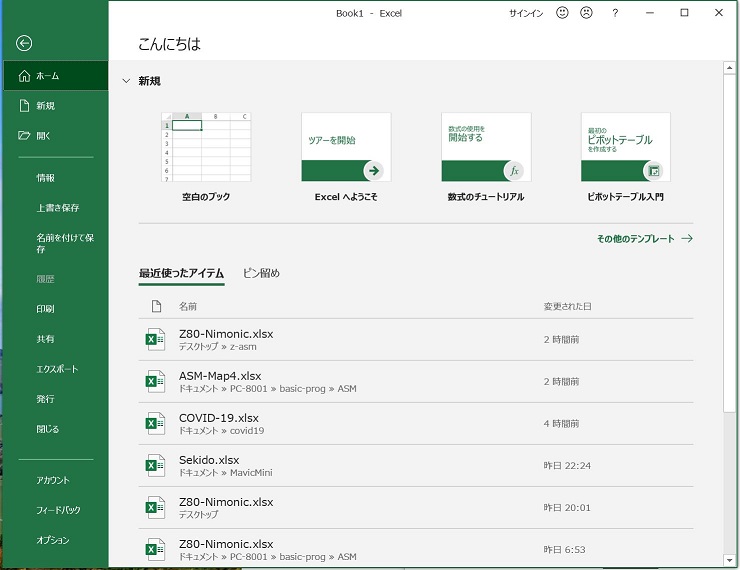Viewport: 740px width, 570px height.
Task: Click the 2 時間前 date for ASM-Map4.xlsx
Action: [561, 381]
